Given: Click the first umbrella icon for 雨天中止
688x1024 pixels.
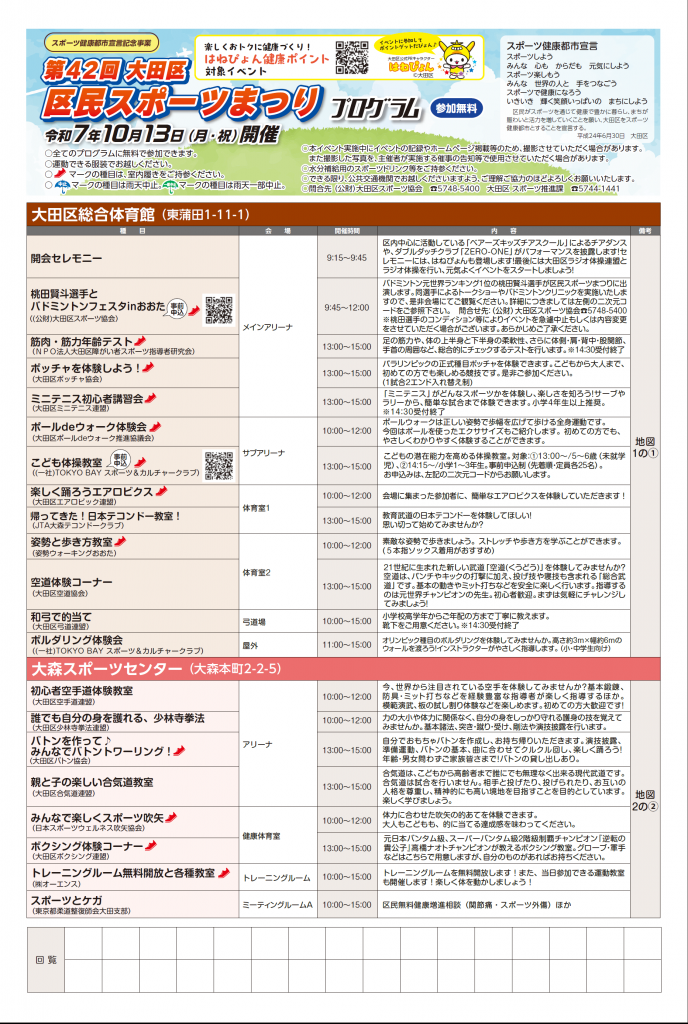Looking at the screenshot, I should [61, 185].
